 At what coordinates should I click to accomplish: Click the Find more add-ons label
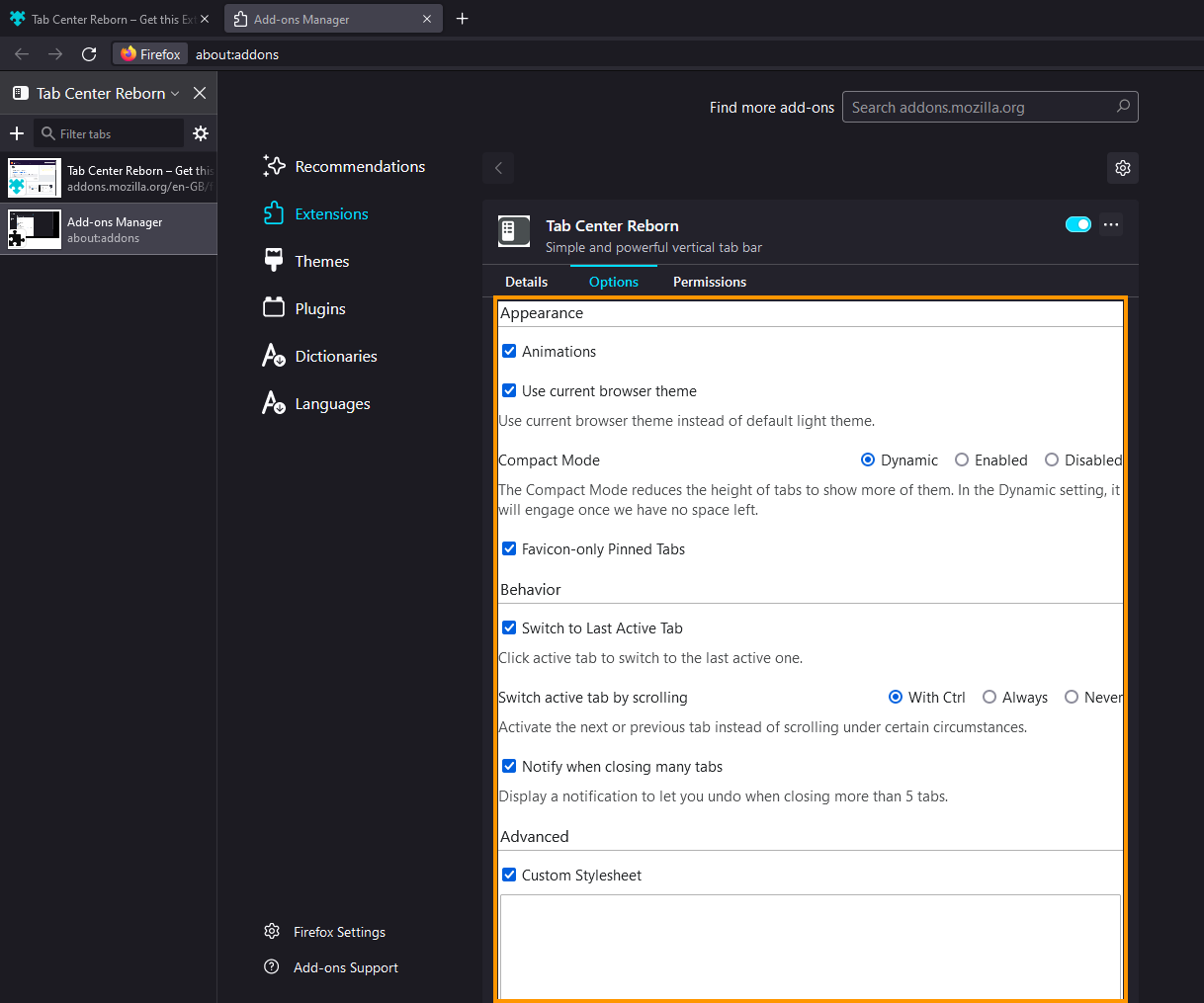point(772,107)
